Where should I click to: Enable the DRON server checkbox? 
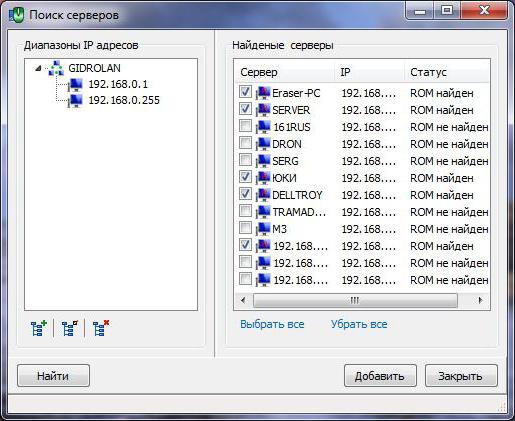click(x=245, y=142)
